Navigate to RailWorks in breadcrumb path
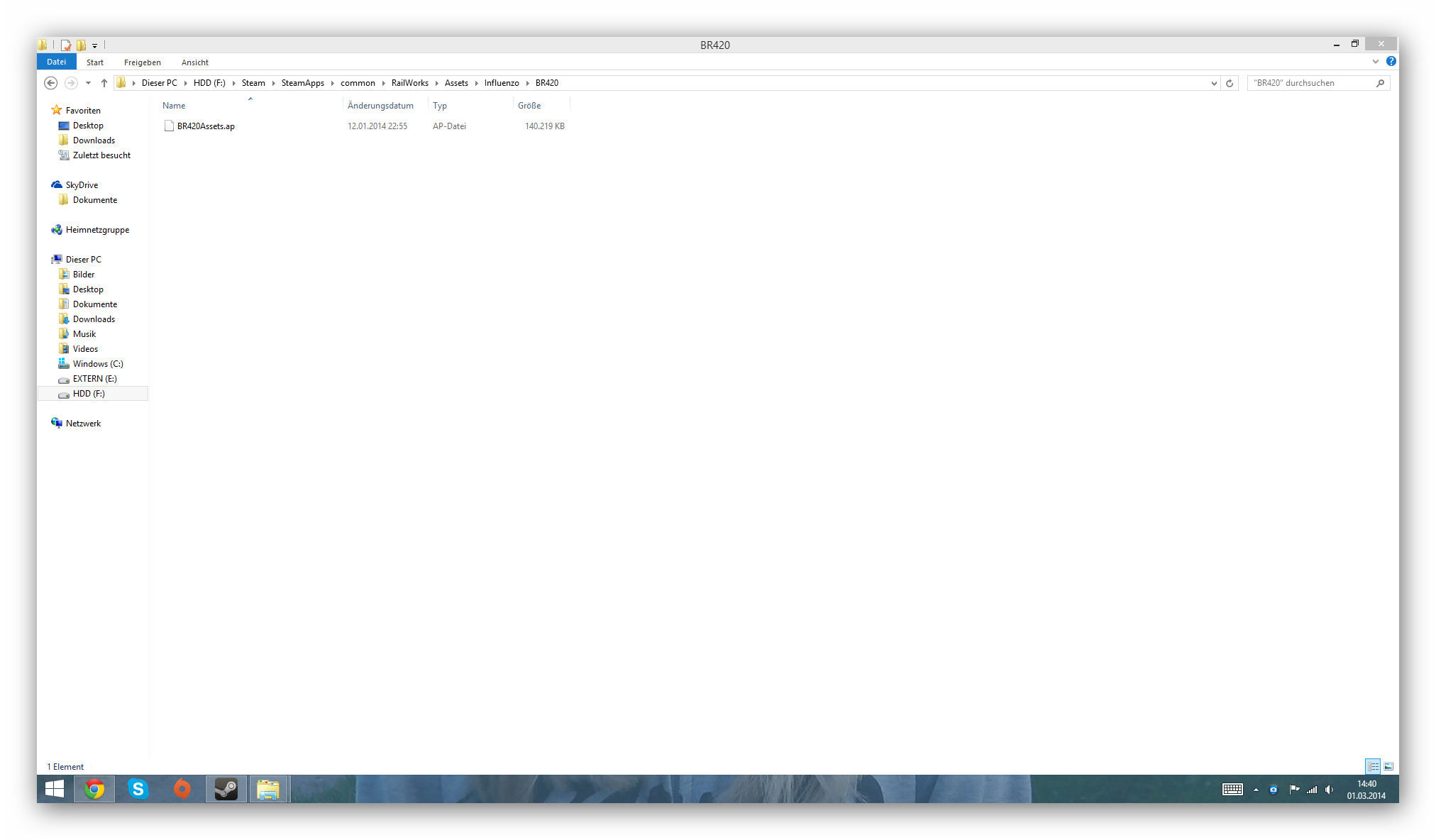The image size is (1436, 840). coord(409,83)
